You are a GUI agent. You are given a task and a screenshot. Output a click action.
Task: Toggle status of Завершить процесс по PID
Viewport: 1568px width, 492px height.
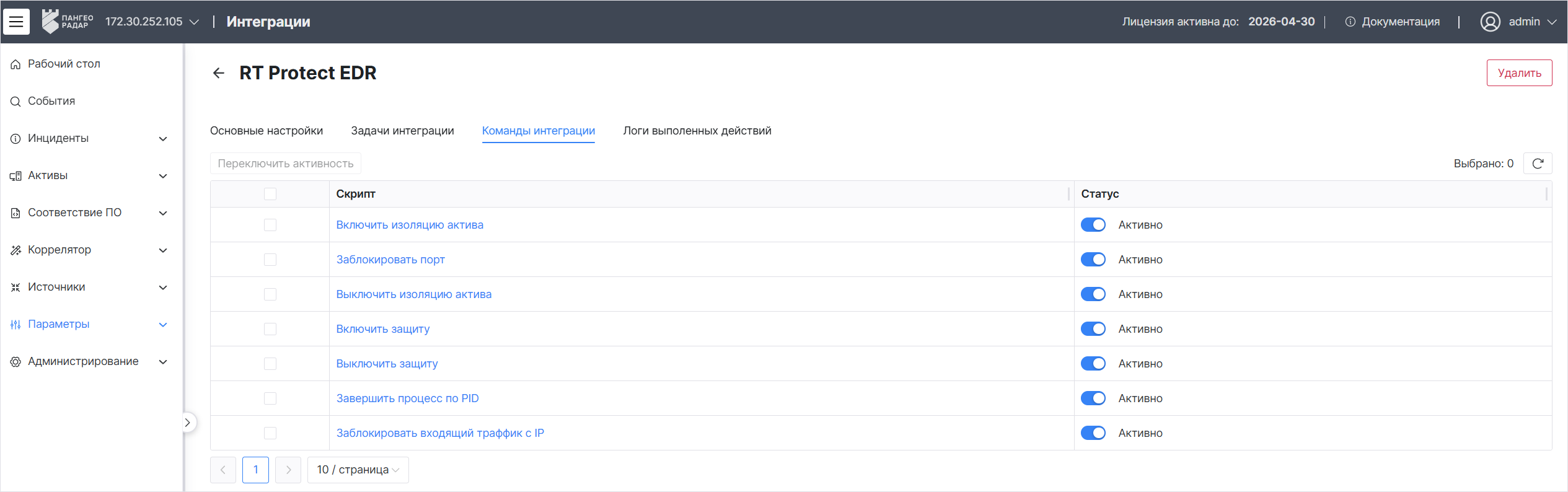[x=1093, y=398]
